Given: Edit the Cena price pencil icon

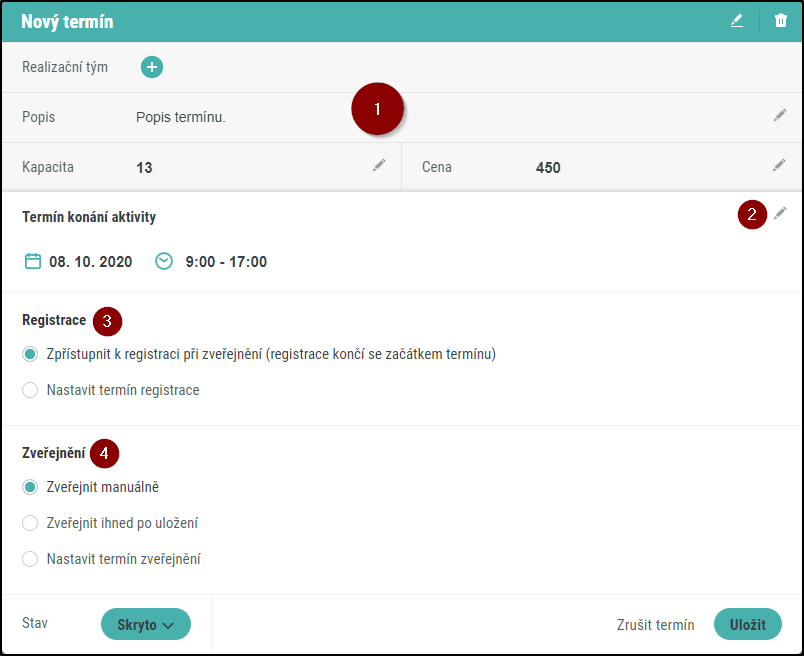Looking at the screenshot, I should (780, 166).
